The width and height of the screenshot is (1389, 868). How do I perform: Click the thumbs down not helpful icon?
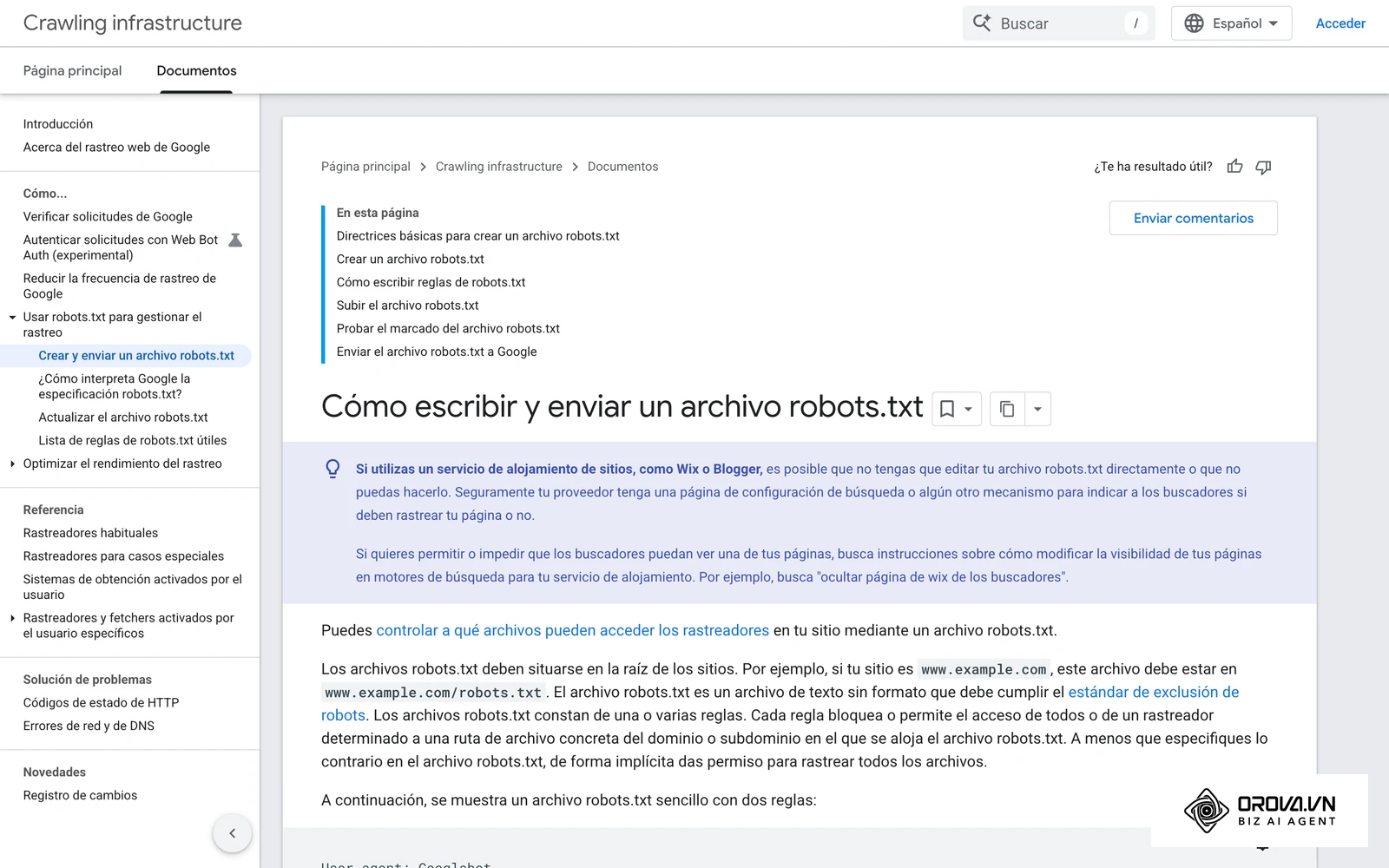click(1263, 166)
